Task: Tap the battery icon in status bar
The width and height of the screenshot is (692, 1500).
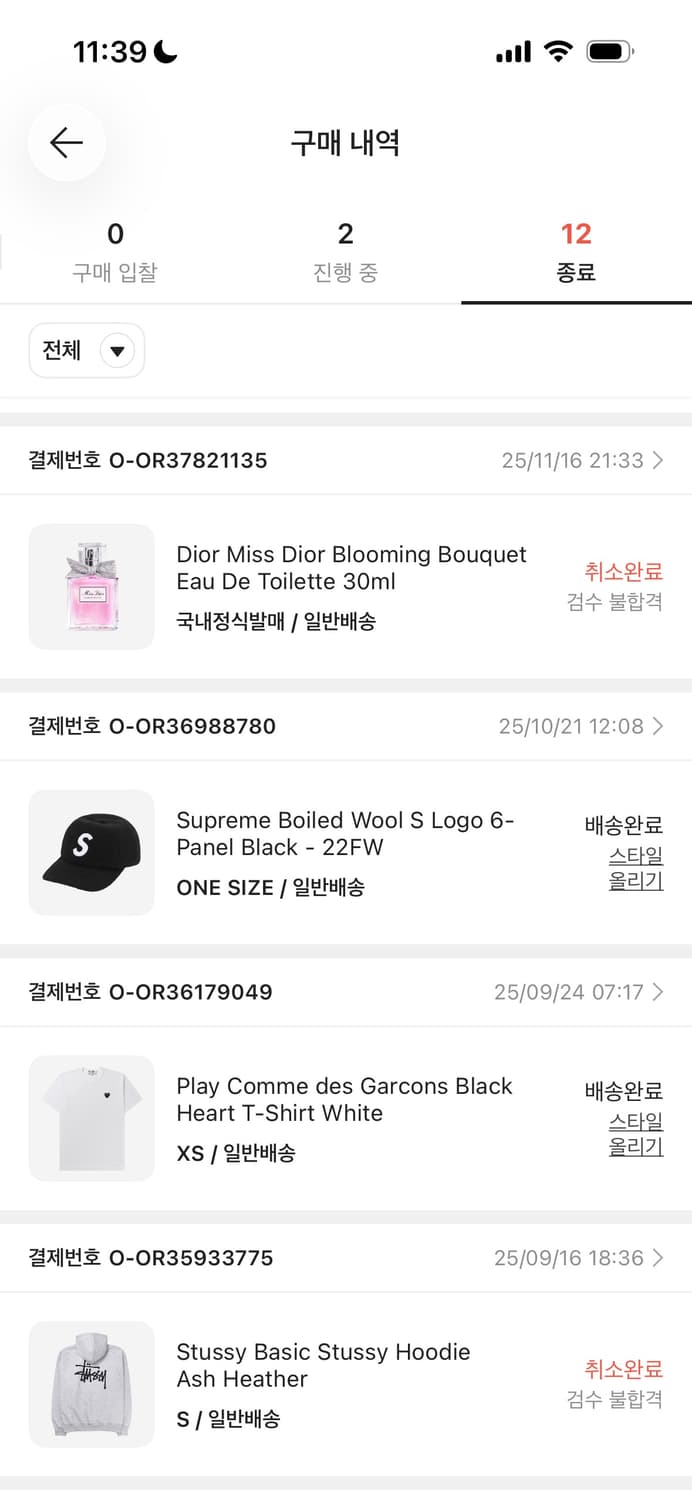Action: click(x=609, y=52)
